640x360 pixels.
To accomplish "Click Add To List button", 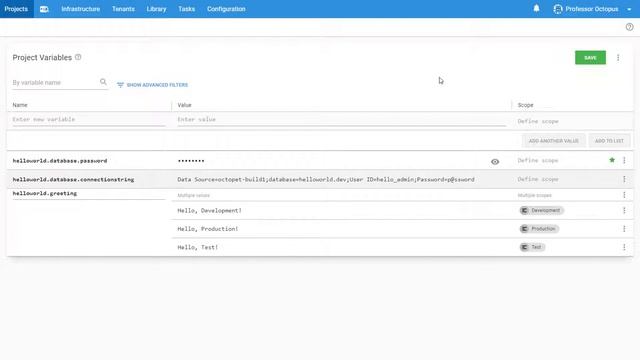I will click(609, 141).
